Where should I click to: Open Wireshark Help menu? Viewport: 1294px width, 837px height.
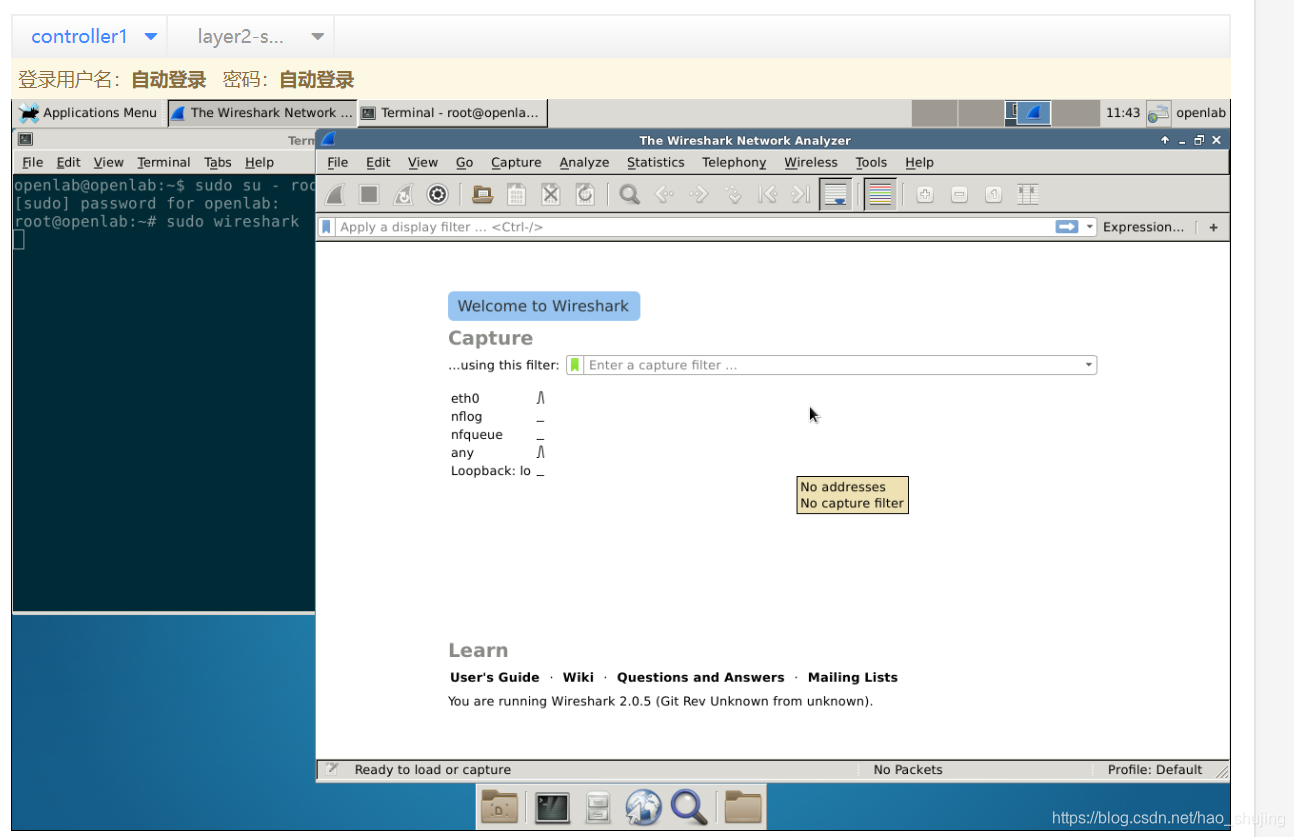[919, 162]
